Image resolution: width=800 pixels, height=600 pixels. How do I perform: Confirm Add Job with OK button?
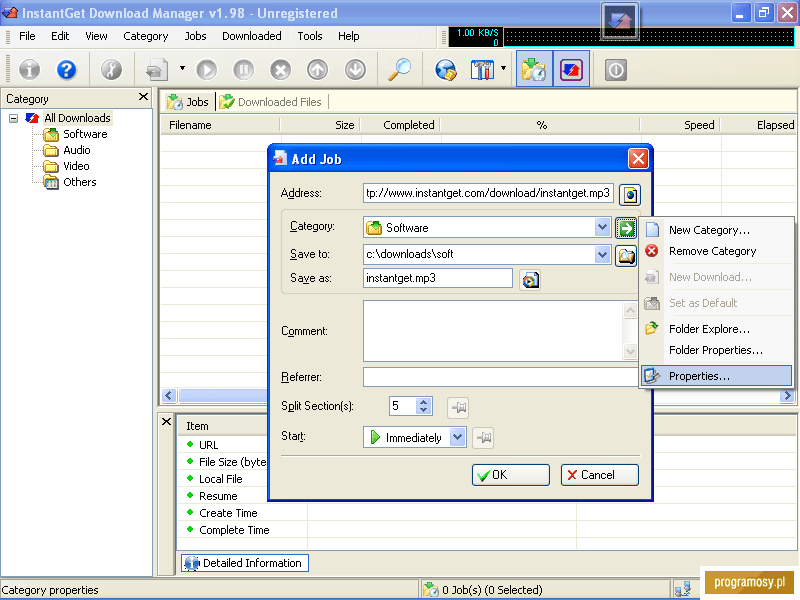510,475
